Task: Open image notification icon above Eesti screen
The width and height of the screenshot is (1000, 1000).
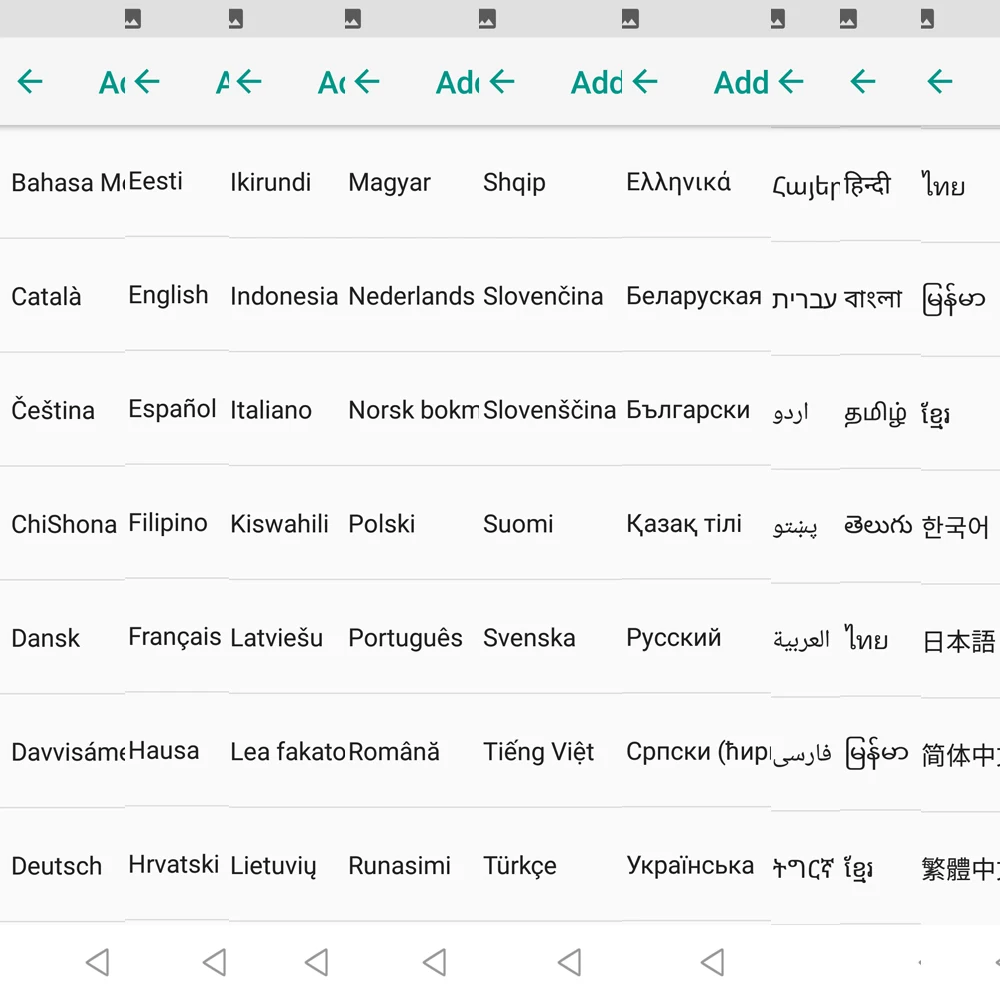Action: (x=133, y=19)
